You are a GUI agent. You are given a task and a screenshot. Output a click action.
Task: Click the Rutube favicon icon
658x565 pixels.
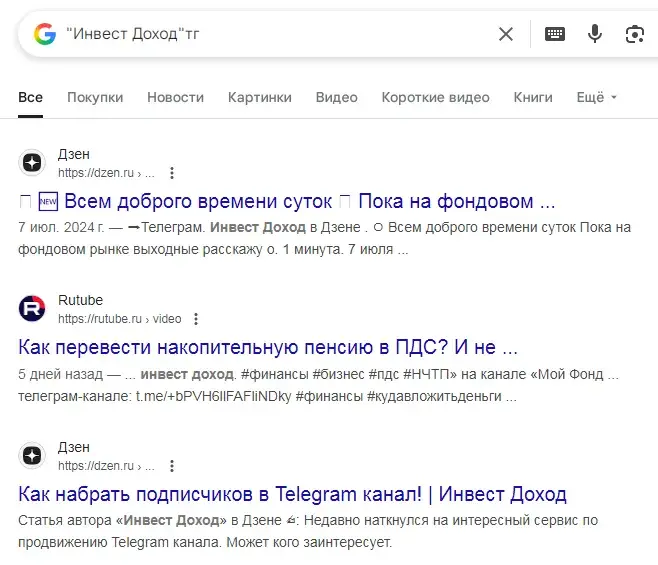32,309
